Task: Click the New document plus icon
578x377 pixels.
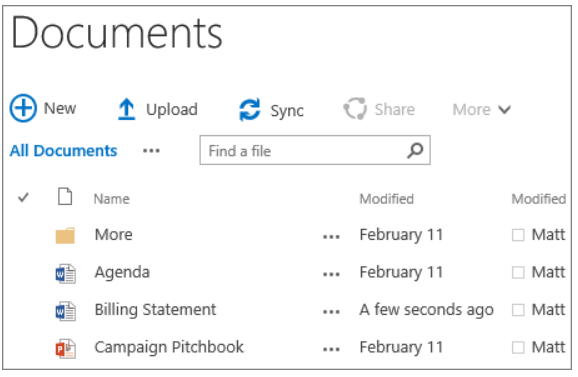Action: tap(23, 108)
